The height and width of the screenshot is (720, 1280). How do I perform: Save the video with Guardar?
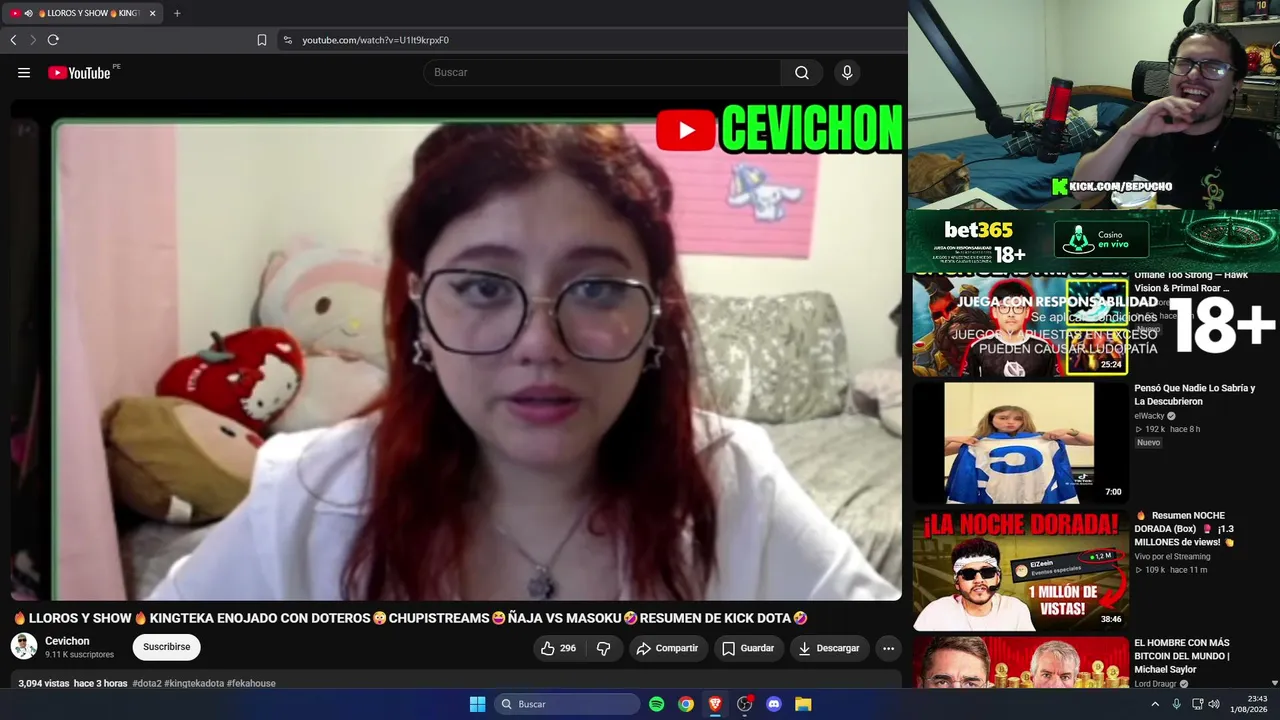tap(748, 648)
